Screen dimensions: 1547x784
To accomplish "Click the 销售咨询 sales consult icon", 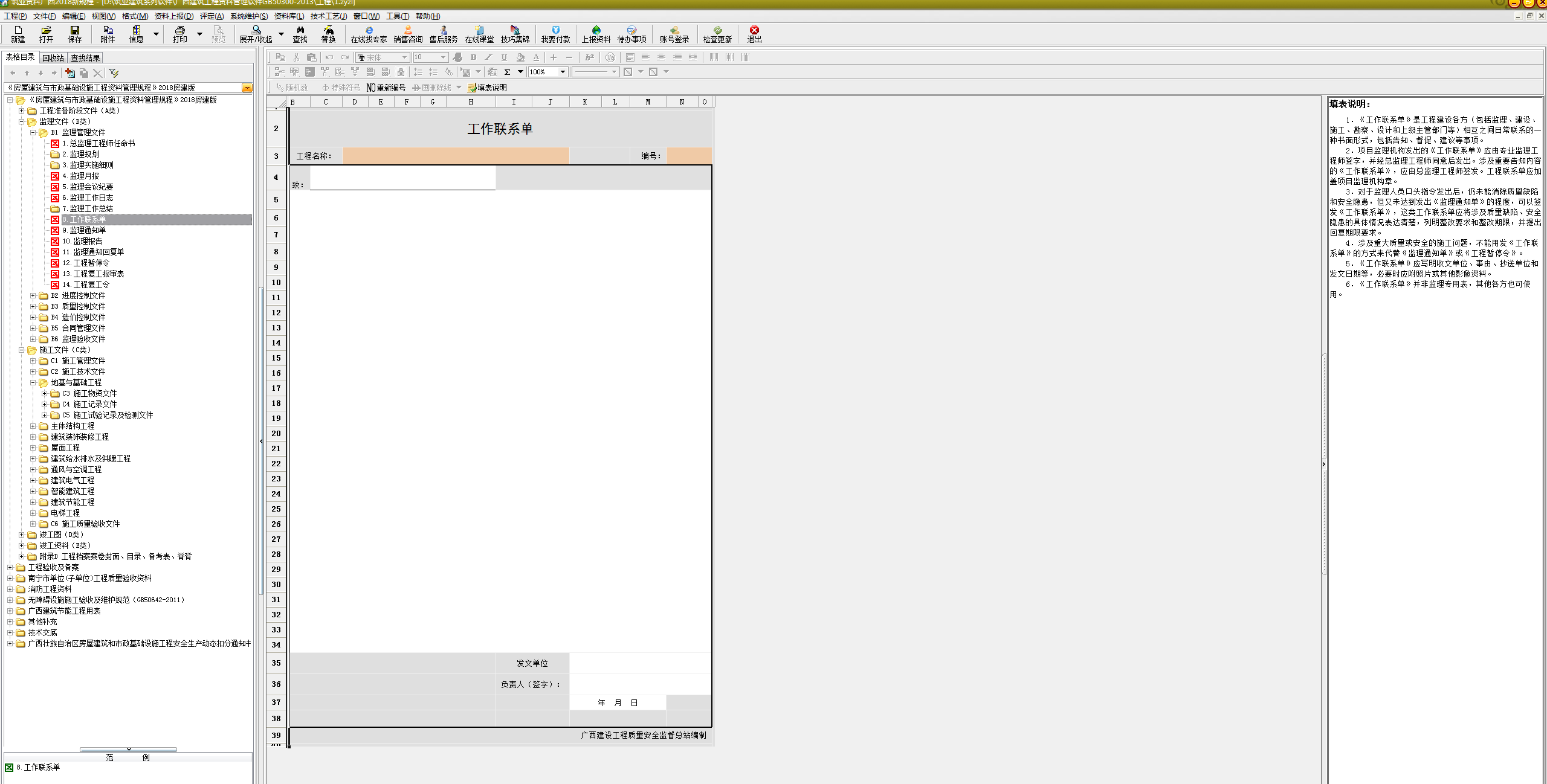I will (408, 34).
